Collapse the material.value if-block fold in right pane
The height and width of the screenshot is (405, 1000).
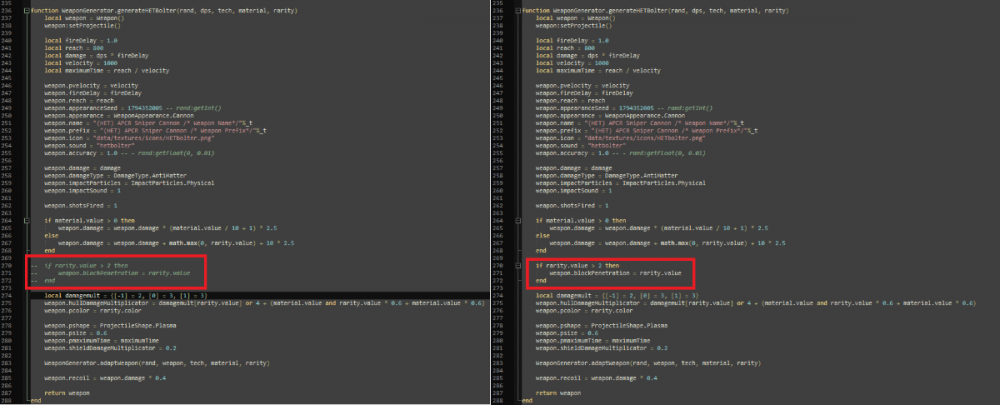518,220
